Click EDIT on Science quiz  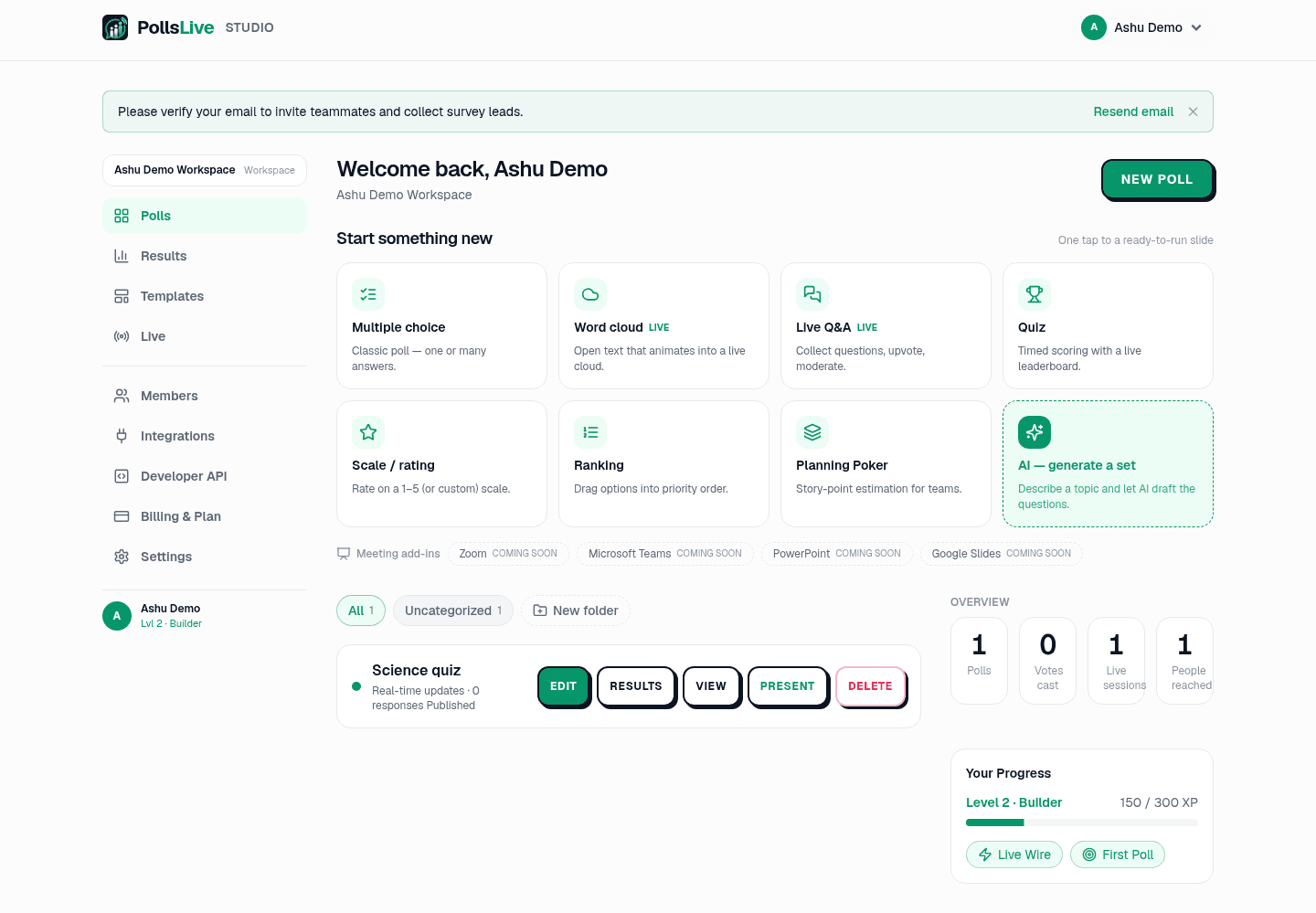coord(563,686)
